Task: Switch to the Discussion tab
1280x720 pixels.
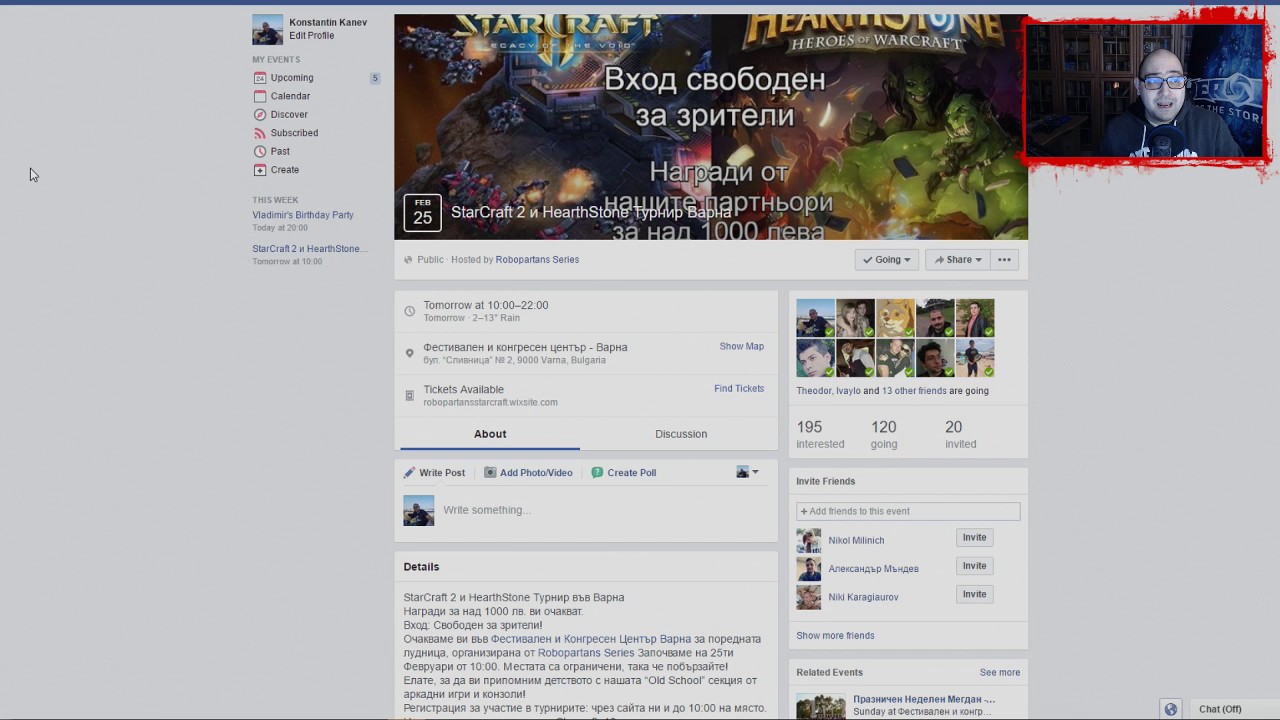Action: pos(681,434)
